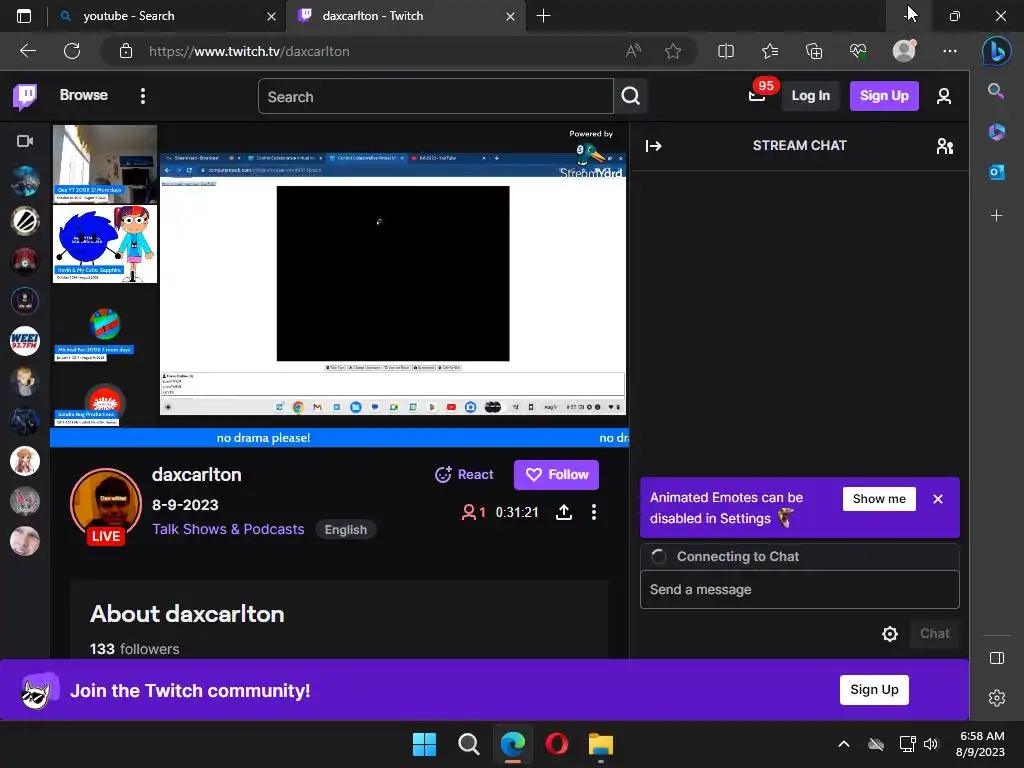1024x768 pixels.
Task: Click the Edge profile avatar
Action: tap(904, 51)
